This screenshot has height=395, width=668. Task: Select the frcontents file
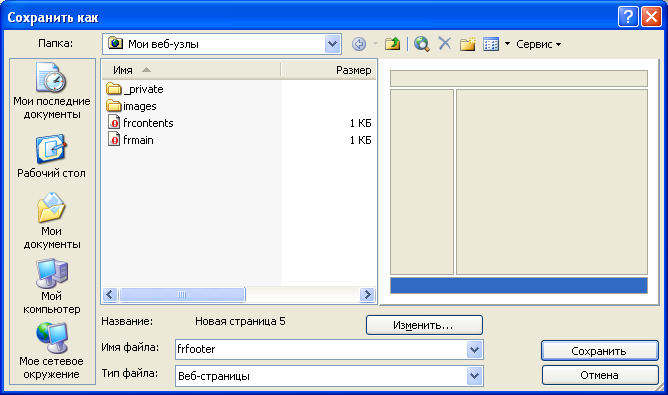pos(148,123)
